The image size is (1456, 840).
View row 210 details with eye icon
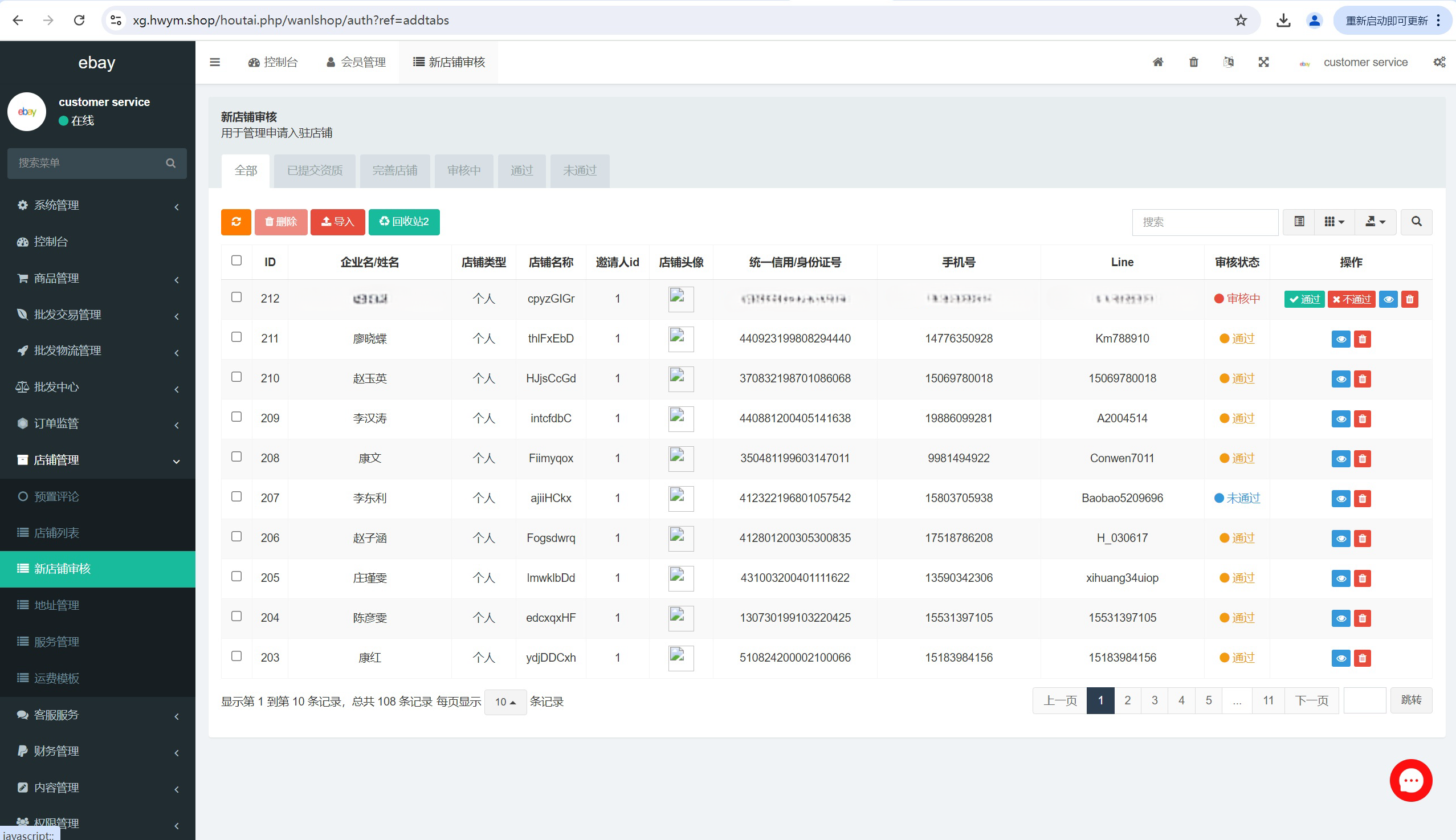point(1341,379)
